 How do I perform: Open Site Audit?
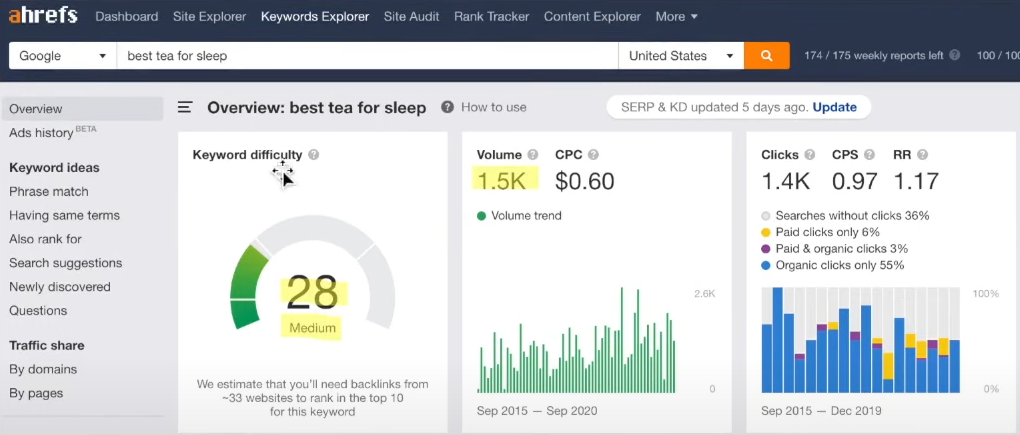point(411,17)
